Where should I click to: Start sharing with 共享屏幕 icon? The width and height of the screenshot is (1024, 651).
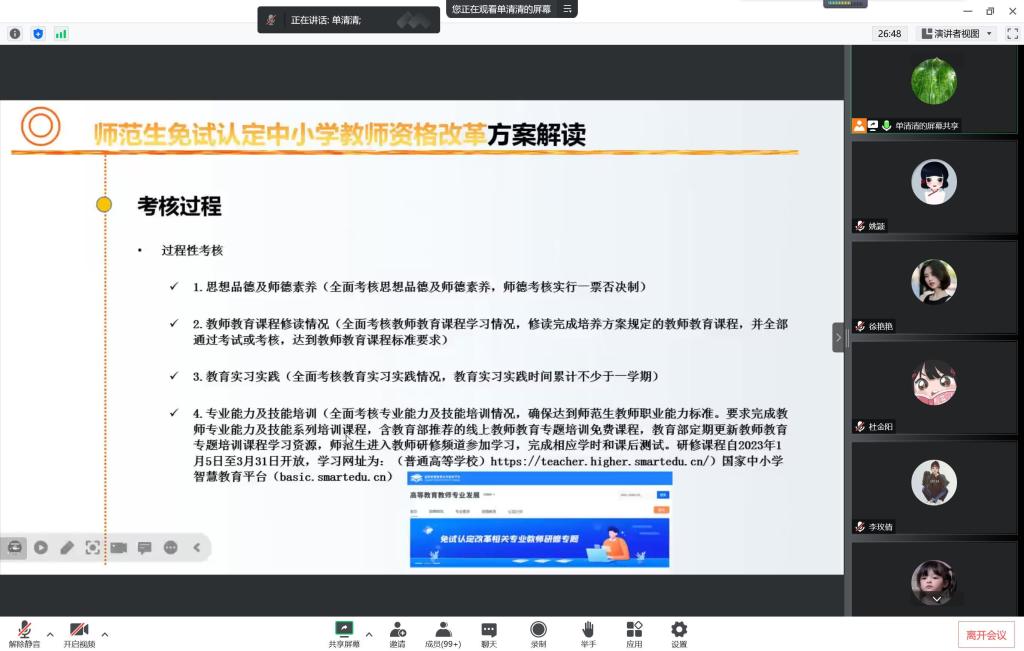click(344, 630)
